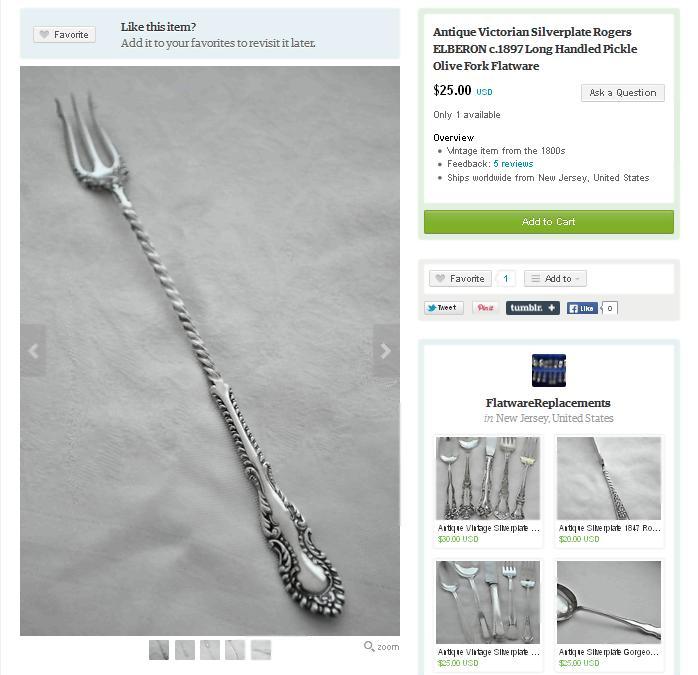This screenshot has width=698, height=675.
Task: Select the first photo thumbnail under the image
Action: coord(159,650)
